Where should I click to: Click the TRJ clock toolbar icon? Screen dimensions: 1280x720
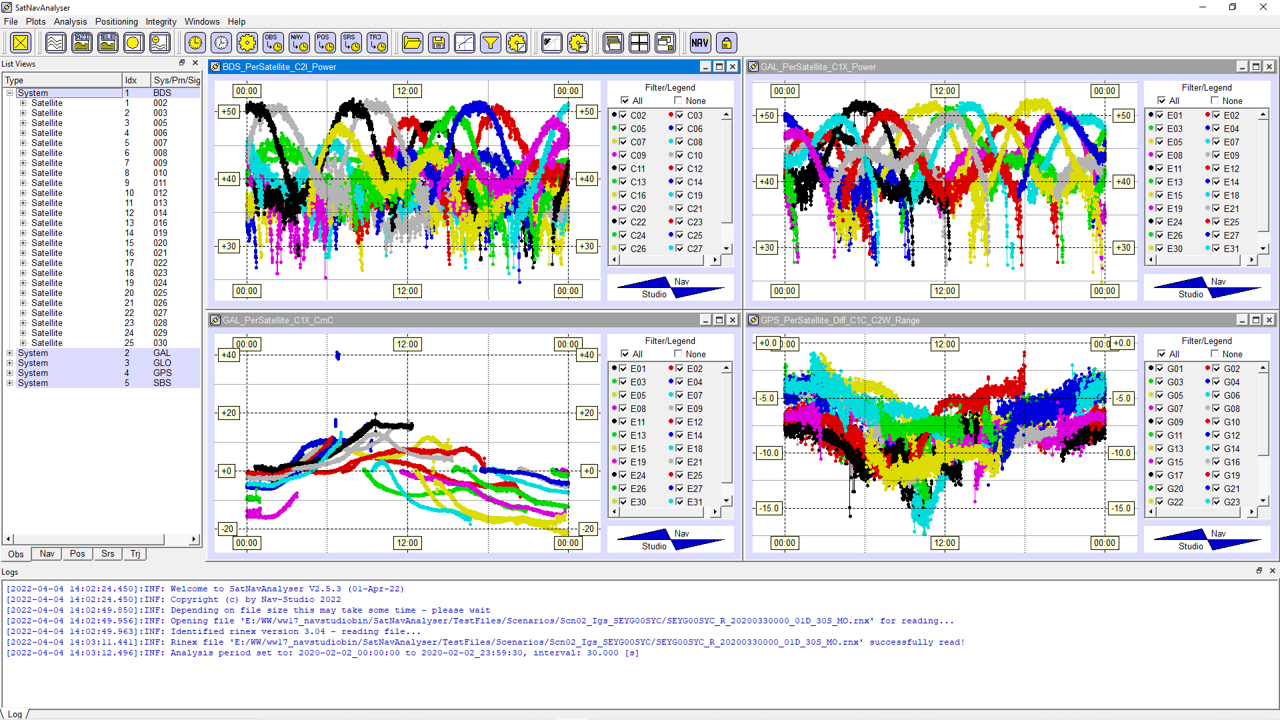point(377,43)
